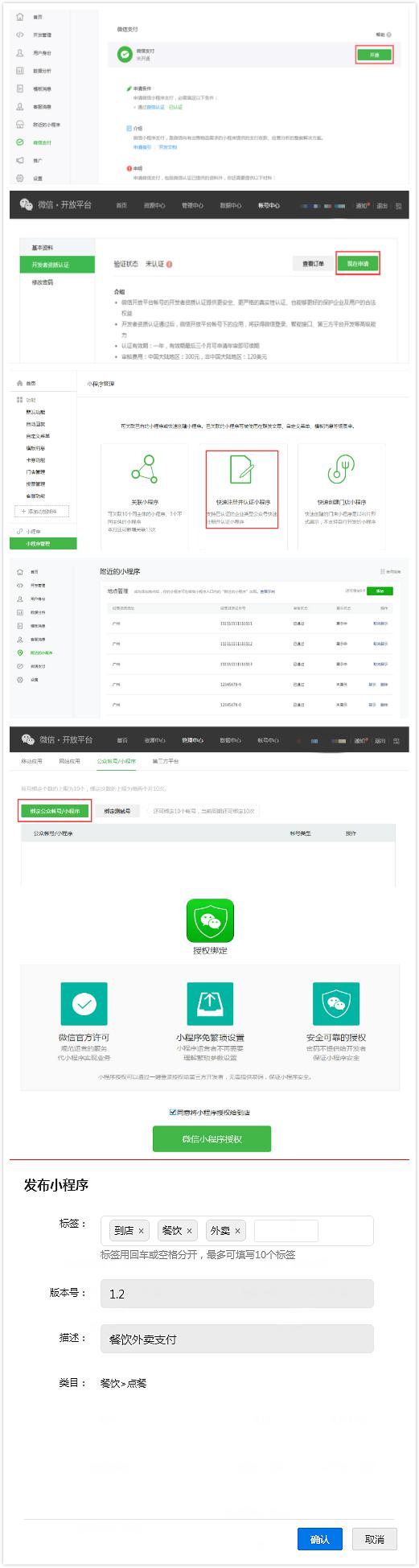Click the 快速注册并认证小程序 document-pen icon
Screen dimensions: 419x1568
(241, 469)
